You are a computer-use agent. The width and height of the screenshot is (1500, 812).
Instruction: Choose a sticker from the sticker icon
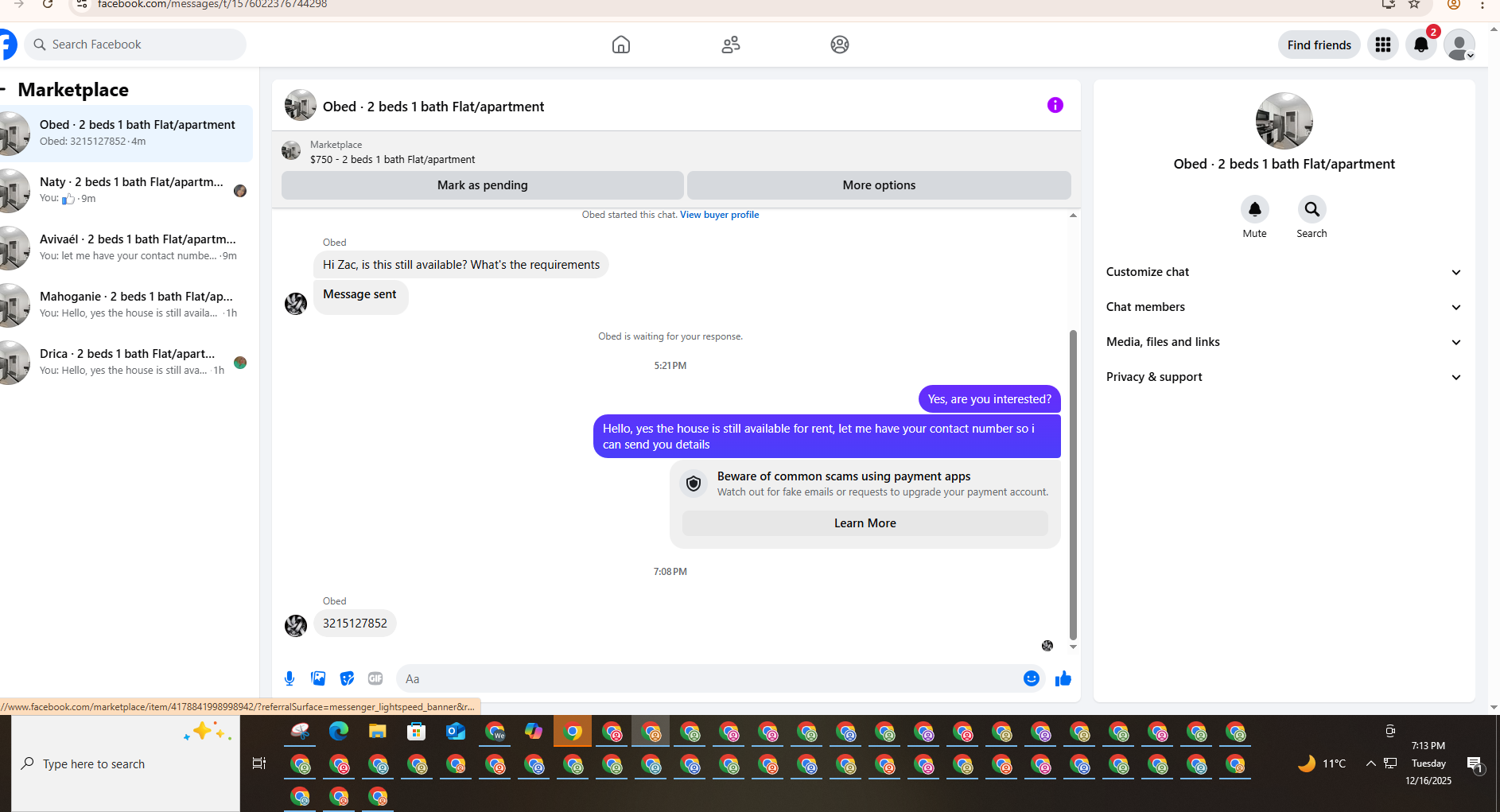[x=347, y=678]
